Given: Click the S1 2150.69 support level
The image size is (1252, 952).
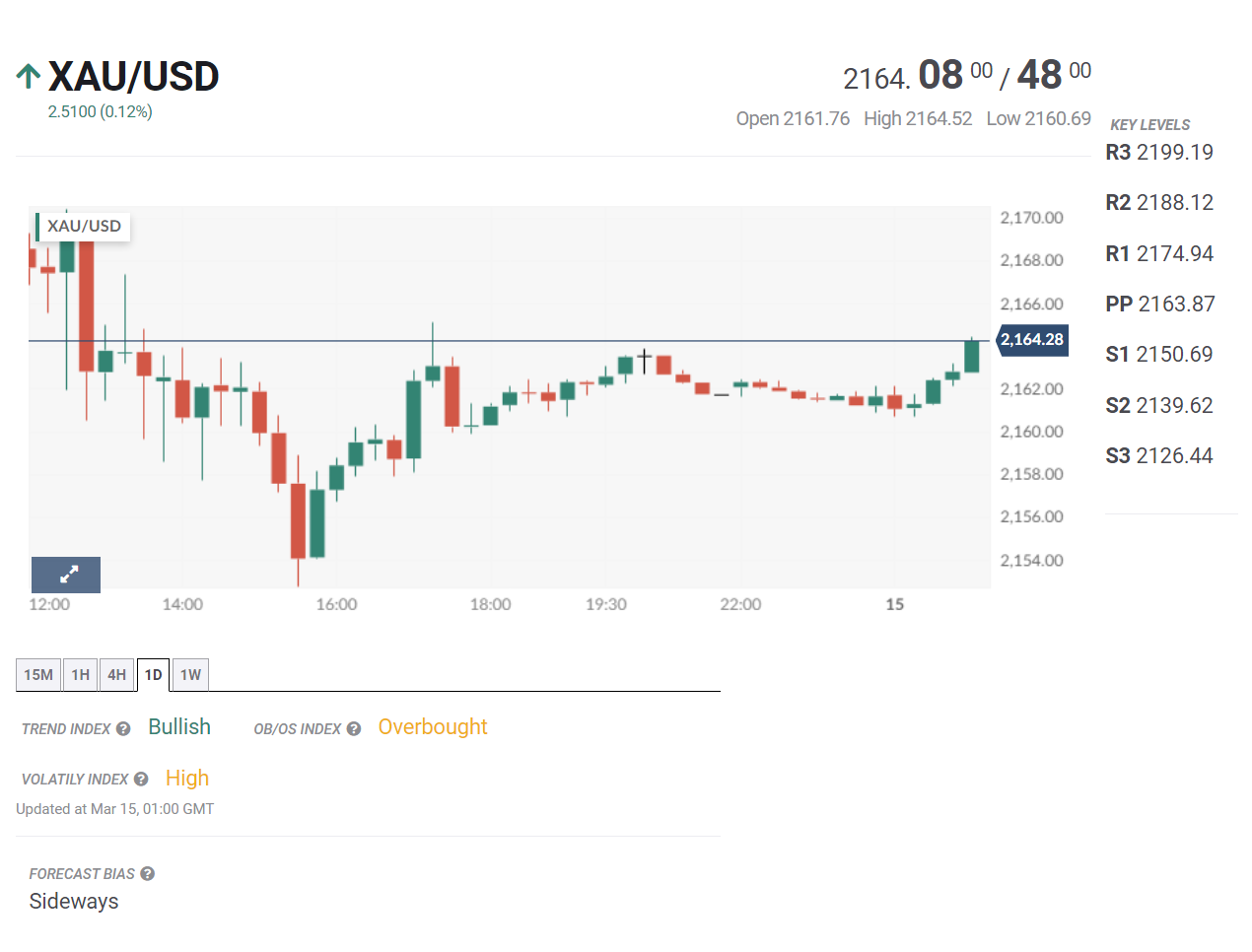Looking at the screenshot, I should coord(1159,355).
